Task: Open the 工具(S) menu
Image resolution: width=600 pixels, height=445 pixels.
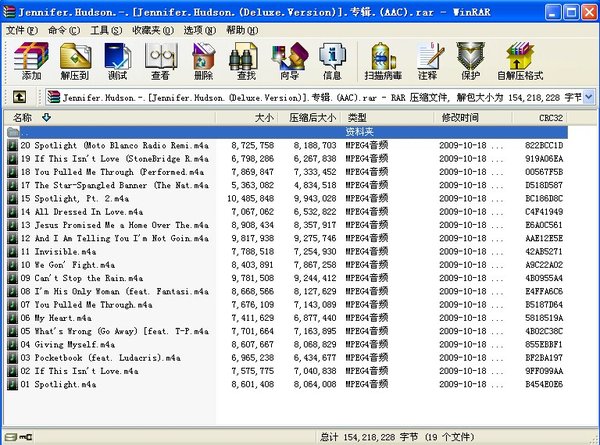Action: click(x=106, y=30)
